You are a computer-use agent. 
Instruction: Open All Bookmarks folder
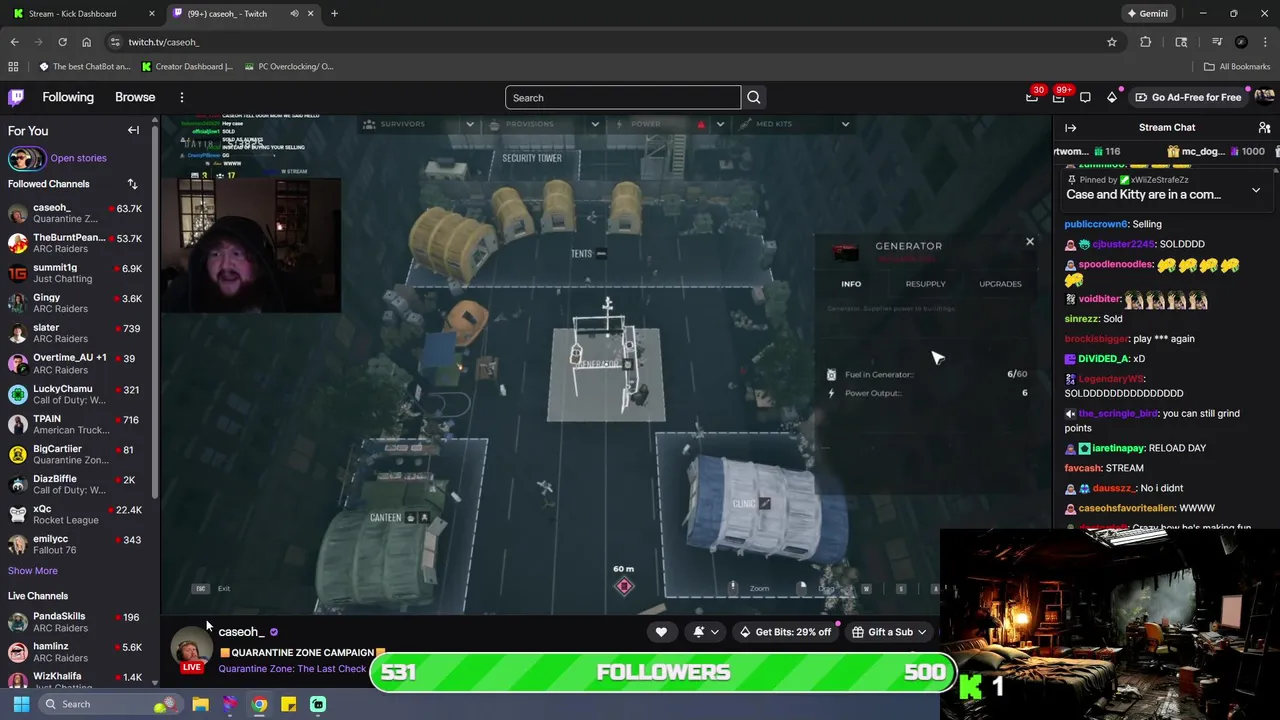1237,66
